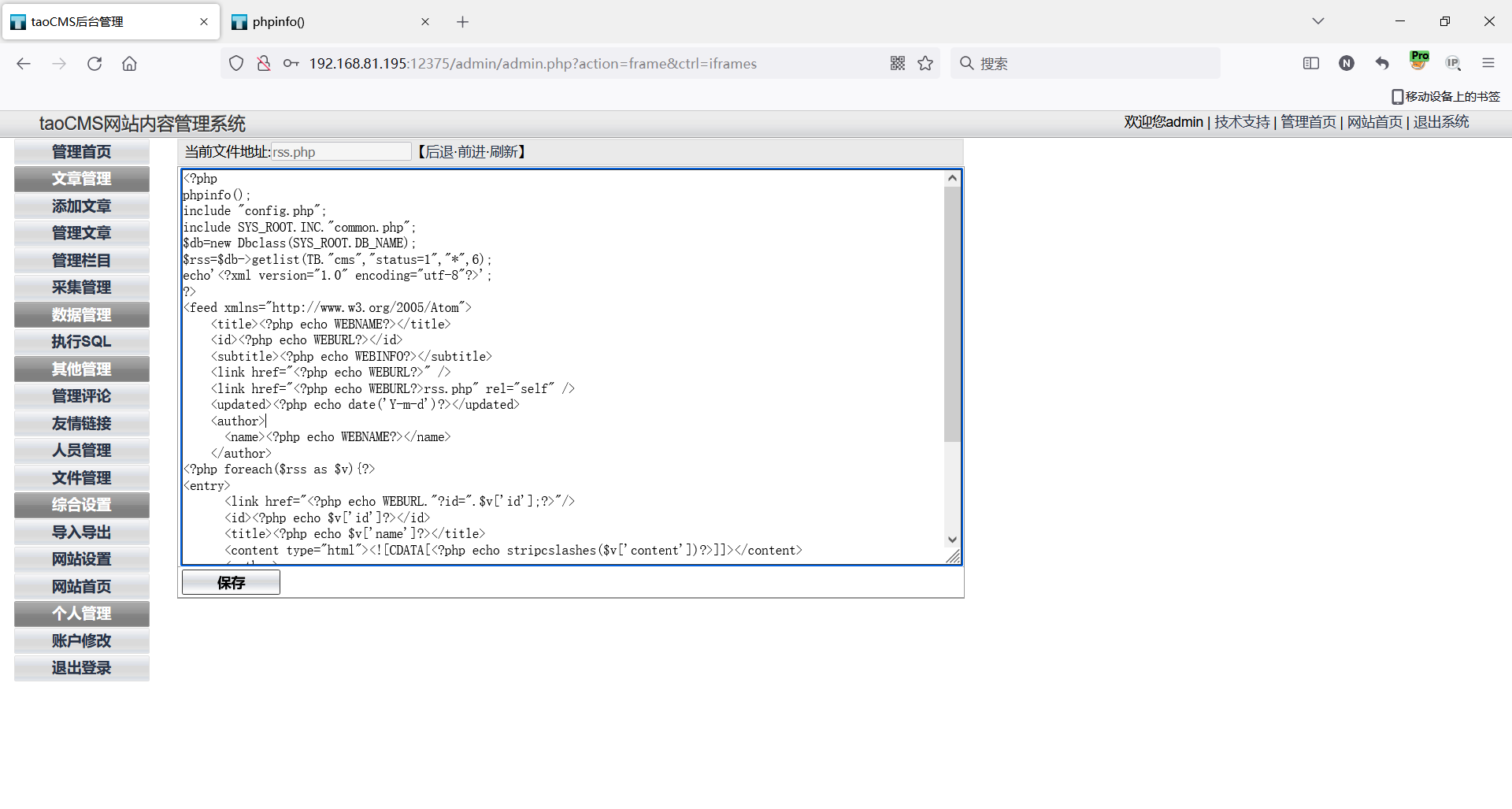Click the code editor scrollbar down arrow
The image size is (1512, 809).
tap(952, 540)
